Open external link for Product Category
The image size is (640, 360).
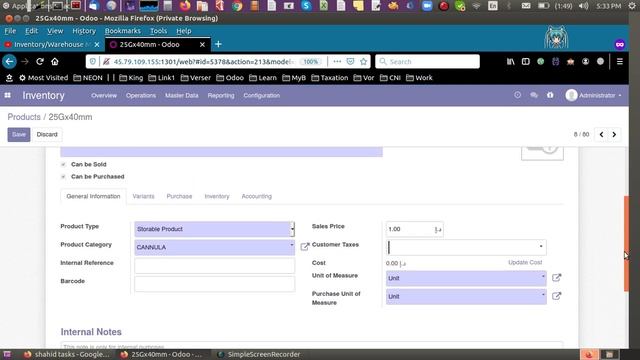pos(304,247)
